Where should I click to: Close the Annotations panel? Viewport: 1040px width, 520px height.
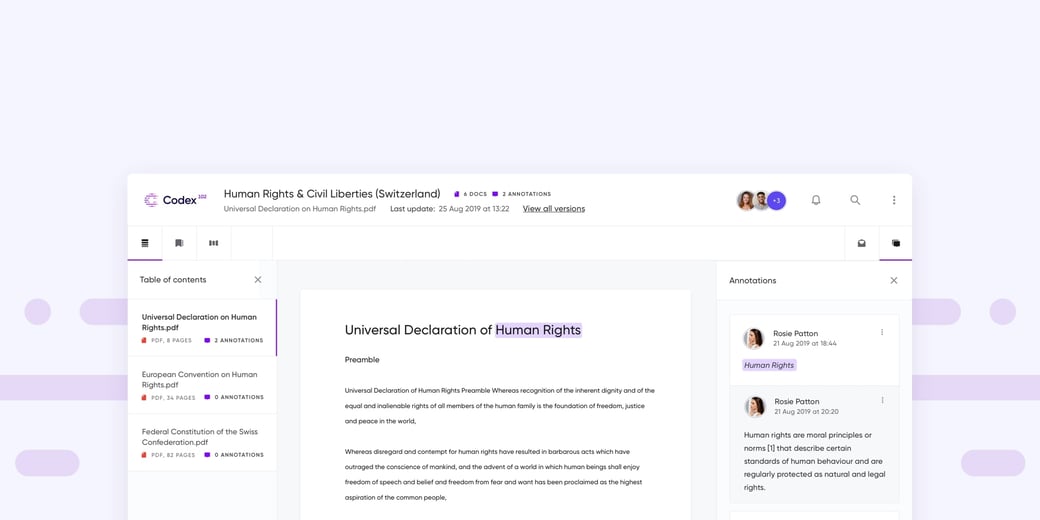894,281
